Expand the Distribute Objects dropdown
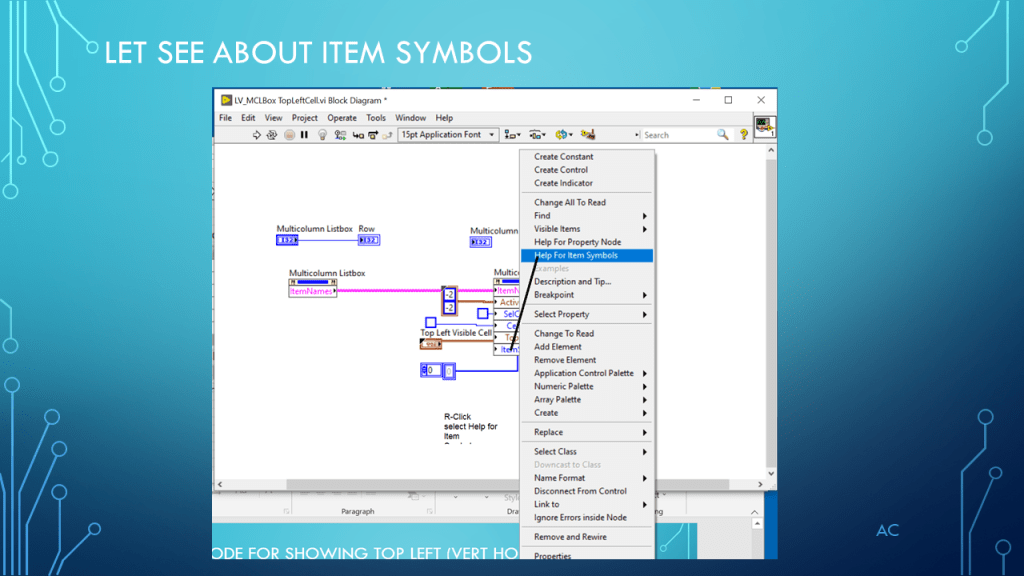Viewport: 1024px width, 576px height. point(537,135)
